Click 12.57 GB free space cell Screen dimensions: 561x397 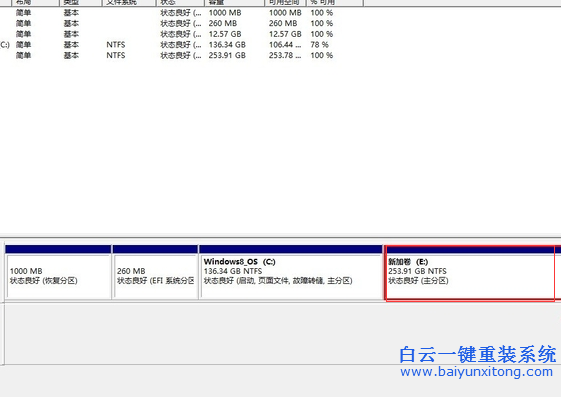[285, 34]
